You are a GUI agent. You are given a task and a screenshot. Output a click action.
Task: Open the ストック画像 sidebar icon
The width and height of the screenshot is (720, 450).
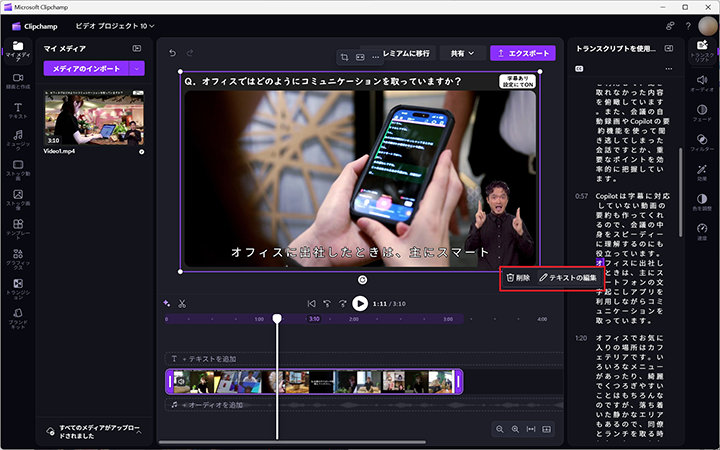tap(18, 199)
